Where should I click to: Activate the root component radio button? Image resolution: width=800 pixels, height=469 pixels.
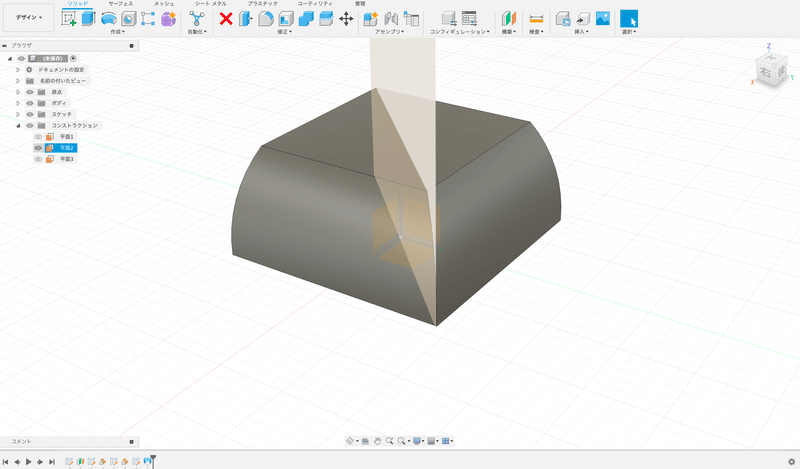pos(73,59)
